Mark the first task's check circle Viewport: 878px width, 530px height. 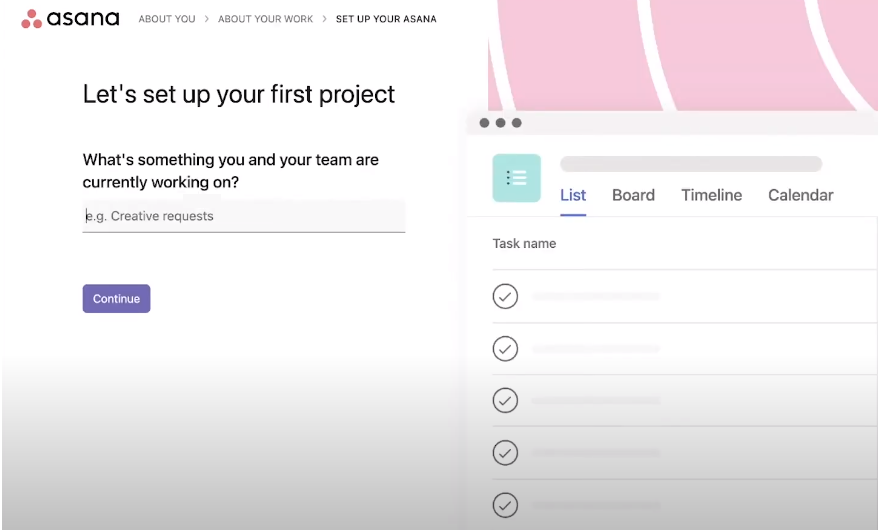pos(506,296)
